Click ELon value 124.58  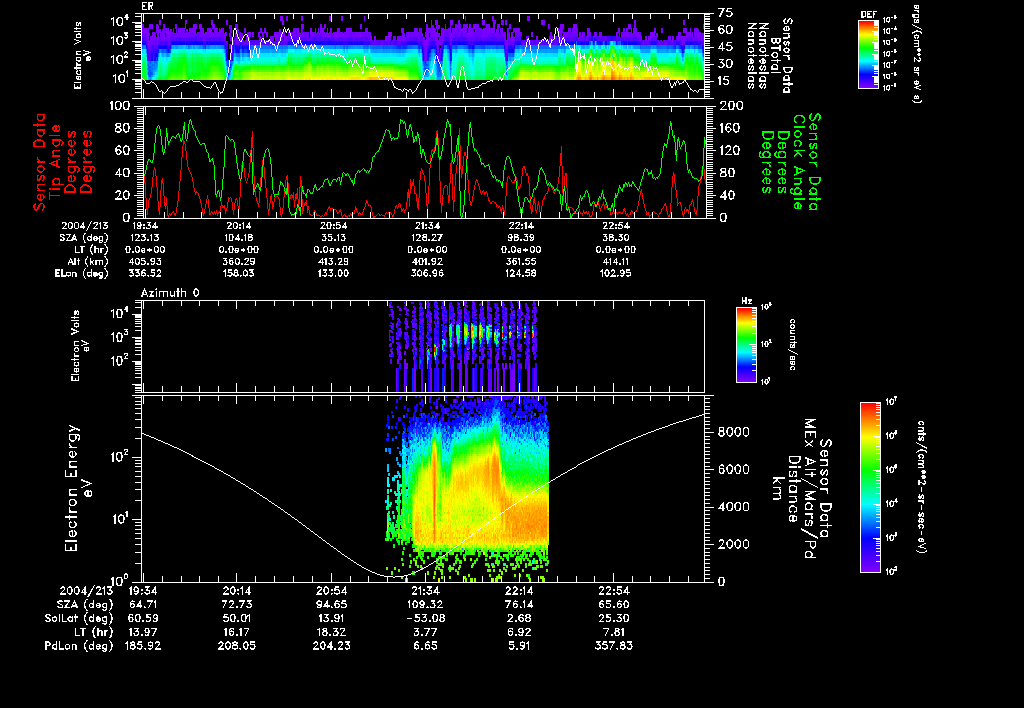(x=521, y=274)
